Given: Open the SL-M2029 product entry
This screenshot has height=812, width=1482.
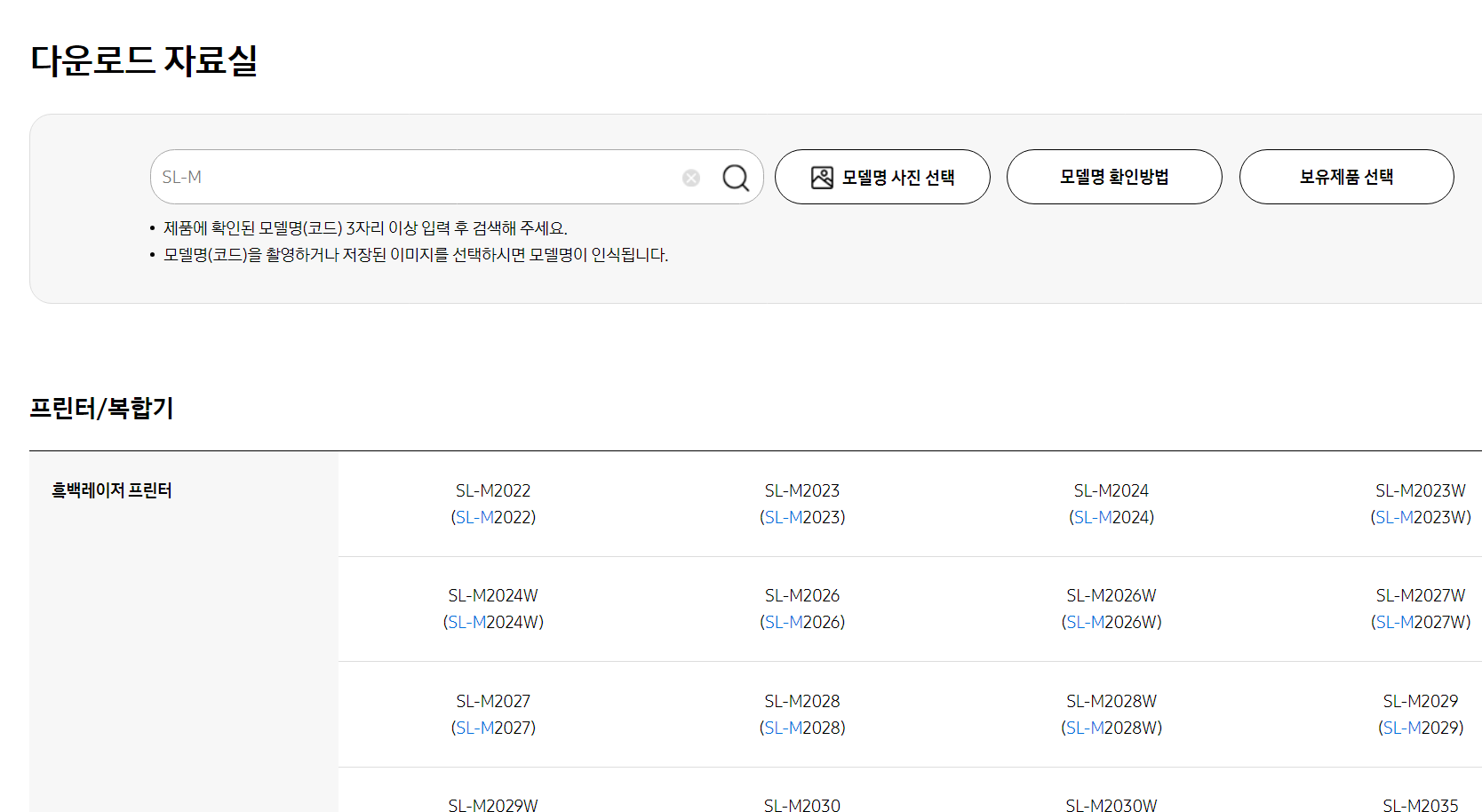Looking at the screenshot, I should (x=1420, y=713).
